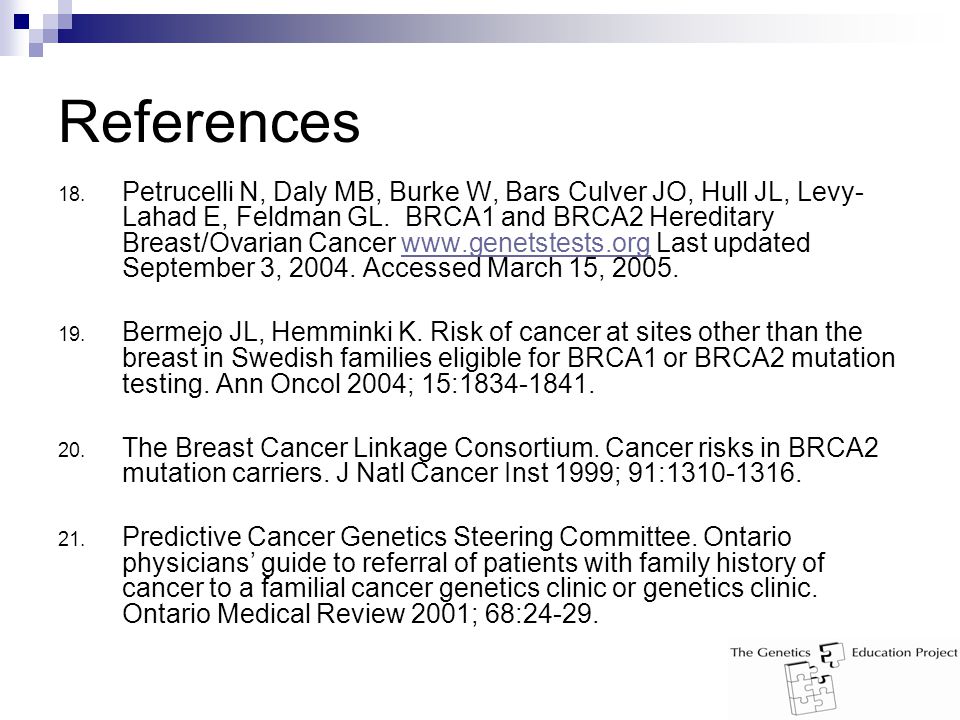Click reference number 20 marker

[x=72, y=451]
